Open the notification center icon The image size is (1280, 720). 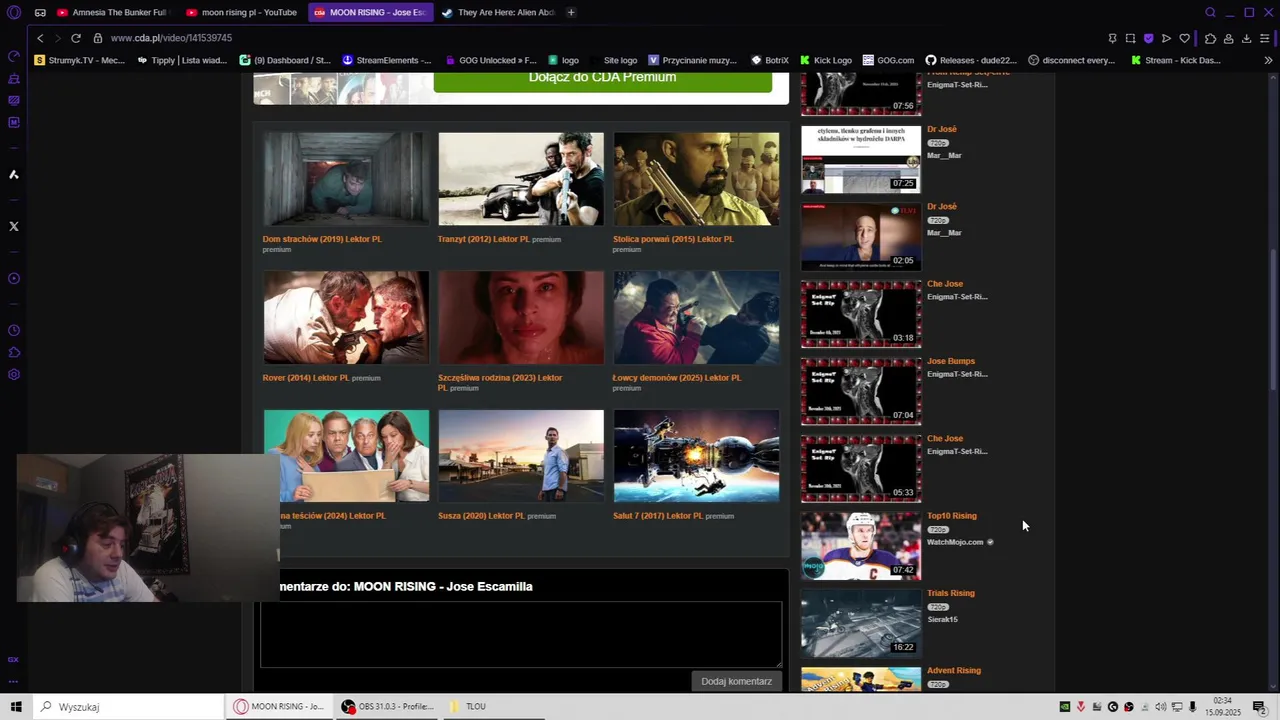click(x=1259, y=707)
